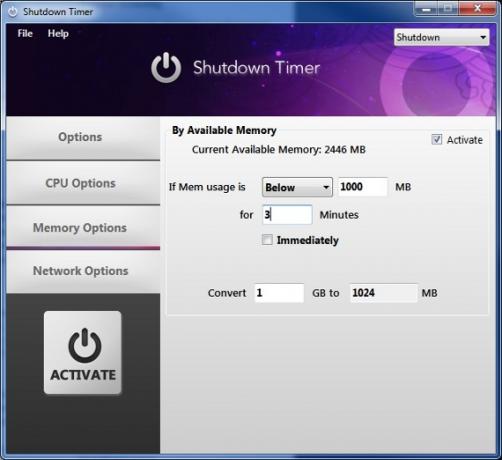Expand the Below condition dropdown
The width and height of the screenshot is (502, 460).
[x=297, y=187]
